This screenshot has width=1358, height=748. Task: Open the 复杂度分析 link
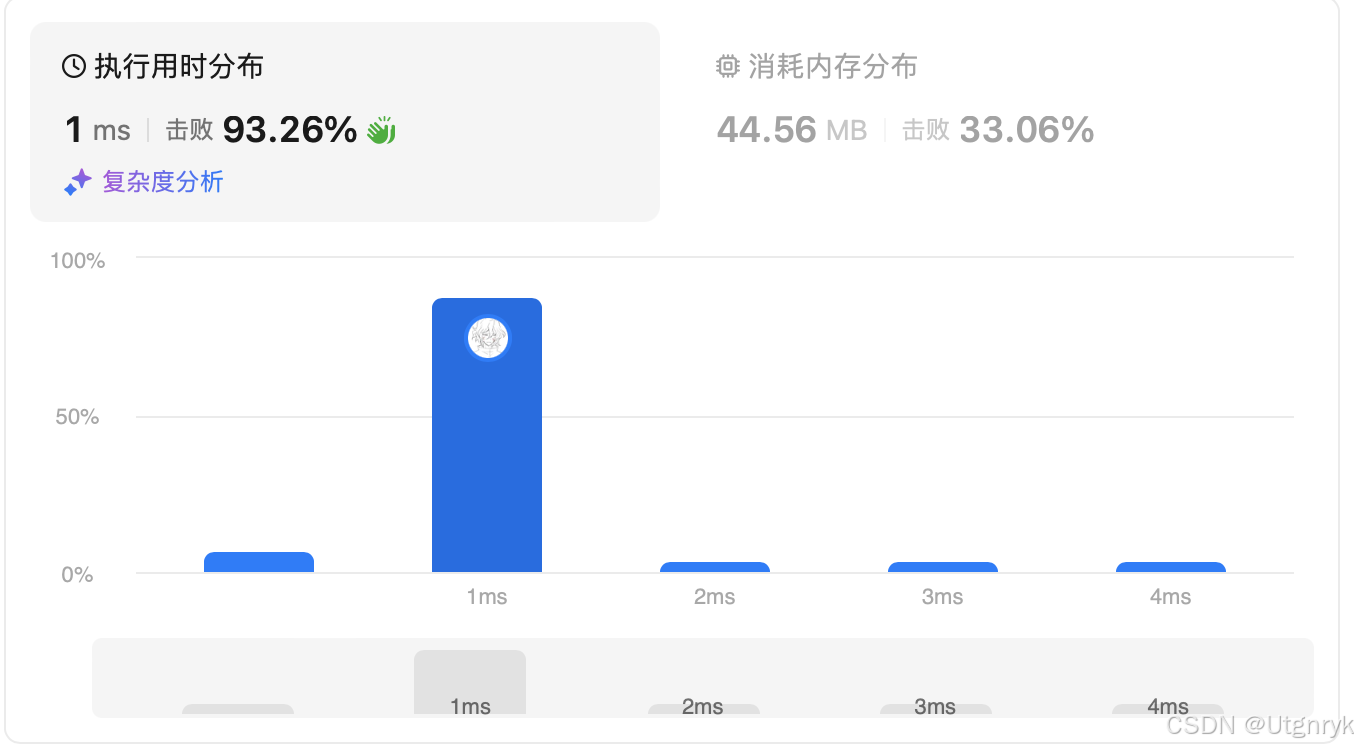click(163, 182)
